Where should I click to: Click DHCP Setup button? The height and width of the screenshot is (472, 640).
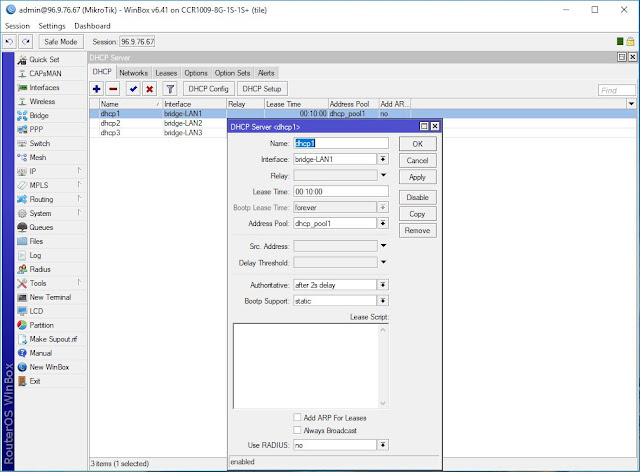pos(262,89)
